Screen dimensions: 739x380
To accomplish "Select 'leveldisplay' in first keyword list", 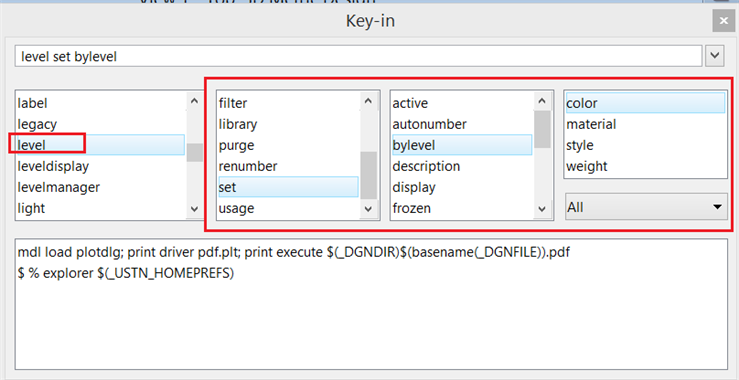I will 100,166.
